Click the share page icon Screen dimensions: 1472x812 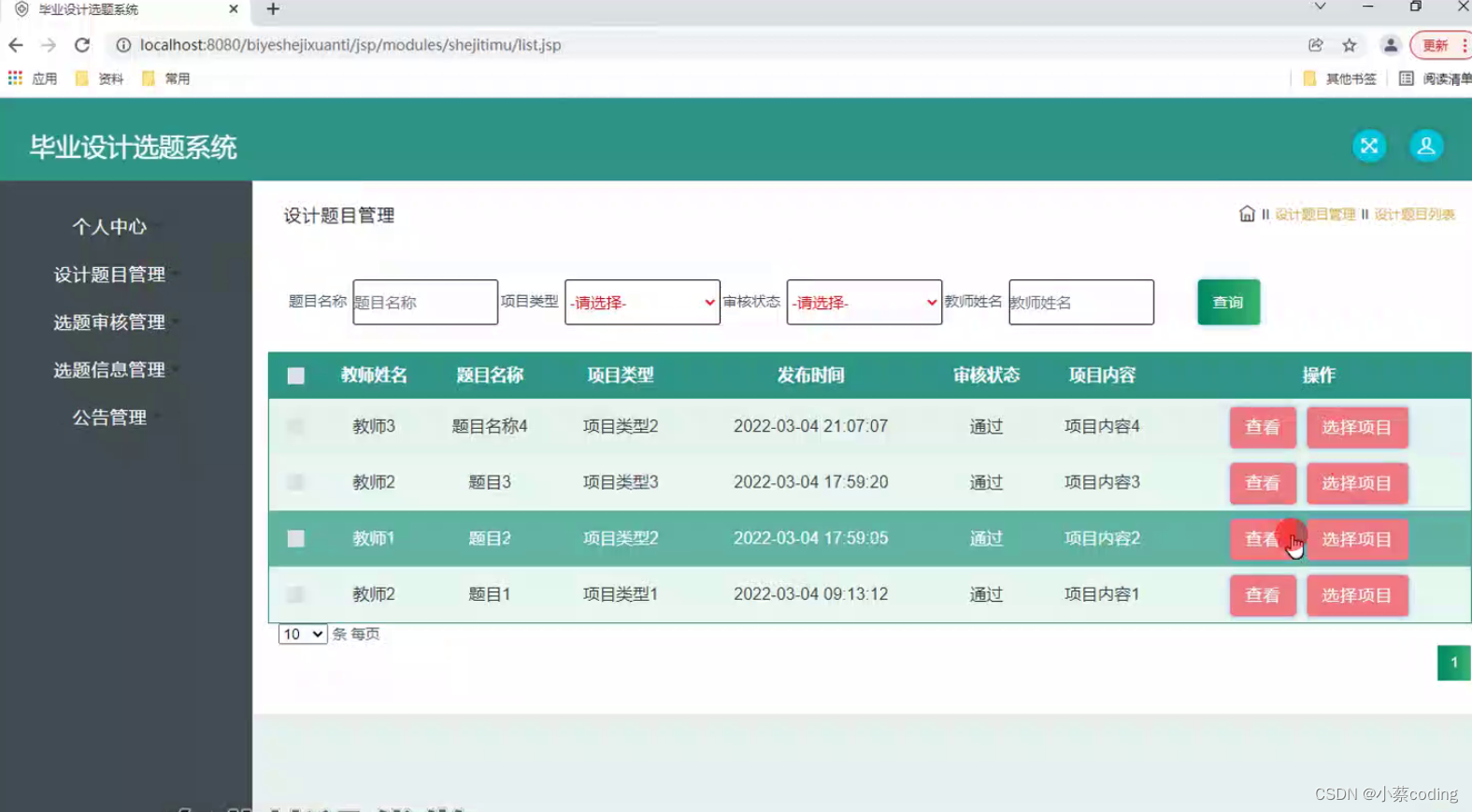point(1316,45)
